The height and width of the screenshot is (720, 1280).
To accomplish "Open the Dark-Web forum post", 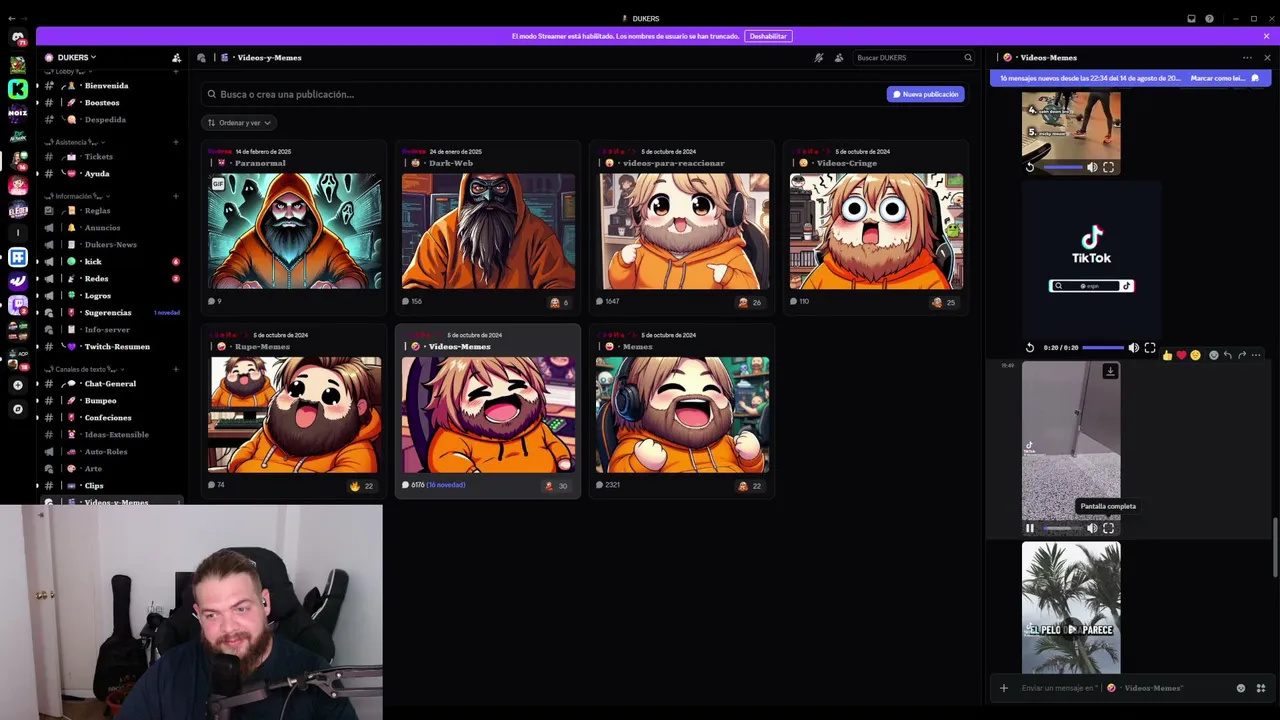I will coord(488,229).
